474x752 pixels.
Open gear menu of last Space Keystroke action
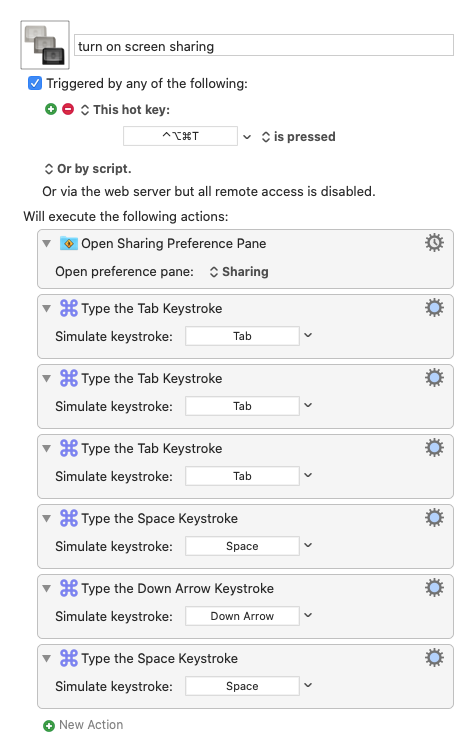click(434, 658)
